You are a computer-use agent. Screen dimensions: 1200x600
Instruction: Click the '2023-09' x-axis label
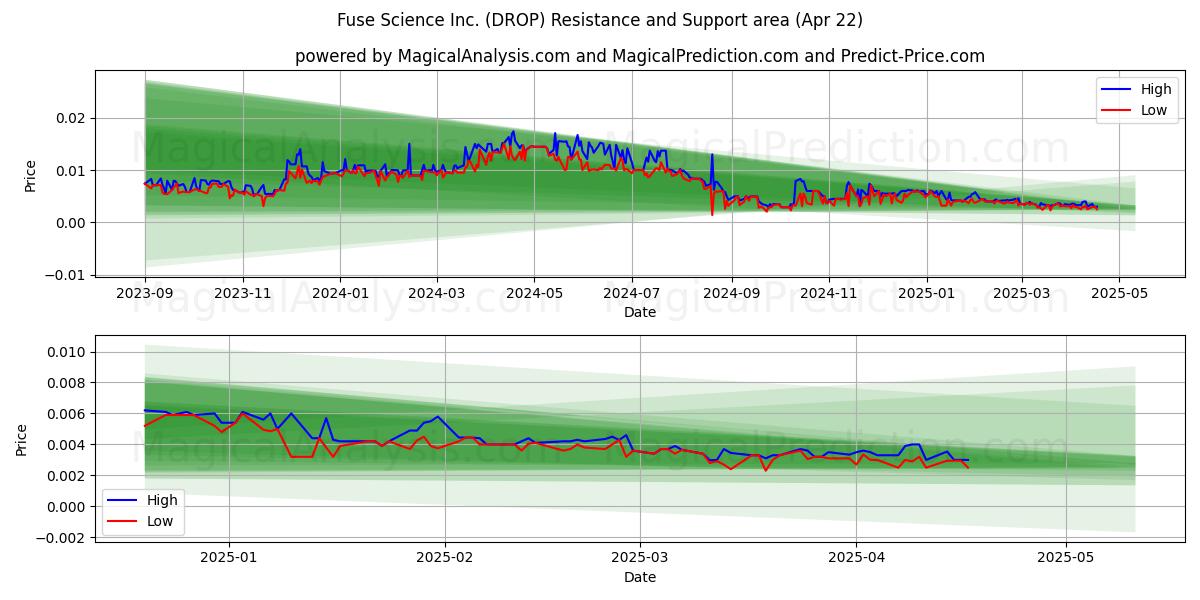click(145, 294)
